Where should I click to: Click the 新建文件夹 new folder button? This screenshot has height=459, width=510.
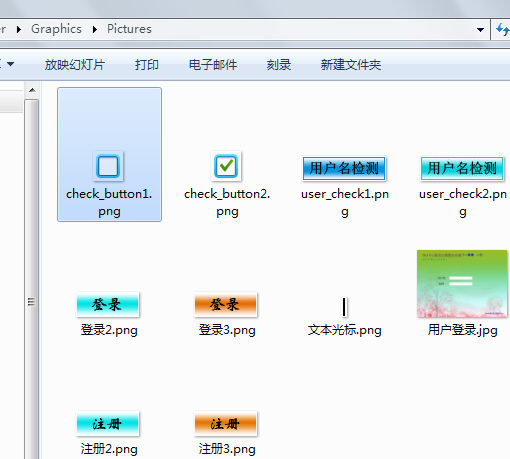[x=351, y=65]
